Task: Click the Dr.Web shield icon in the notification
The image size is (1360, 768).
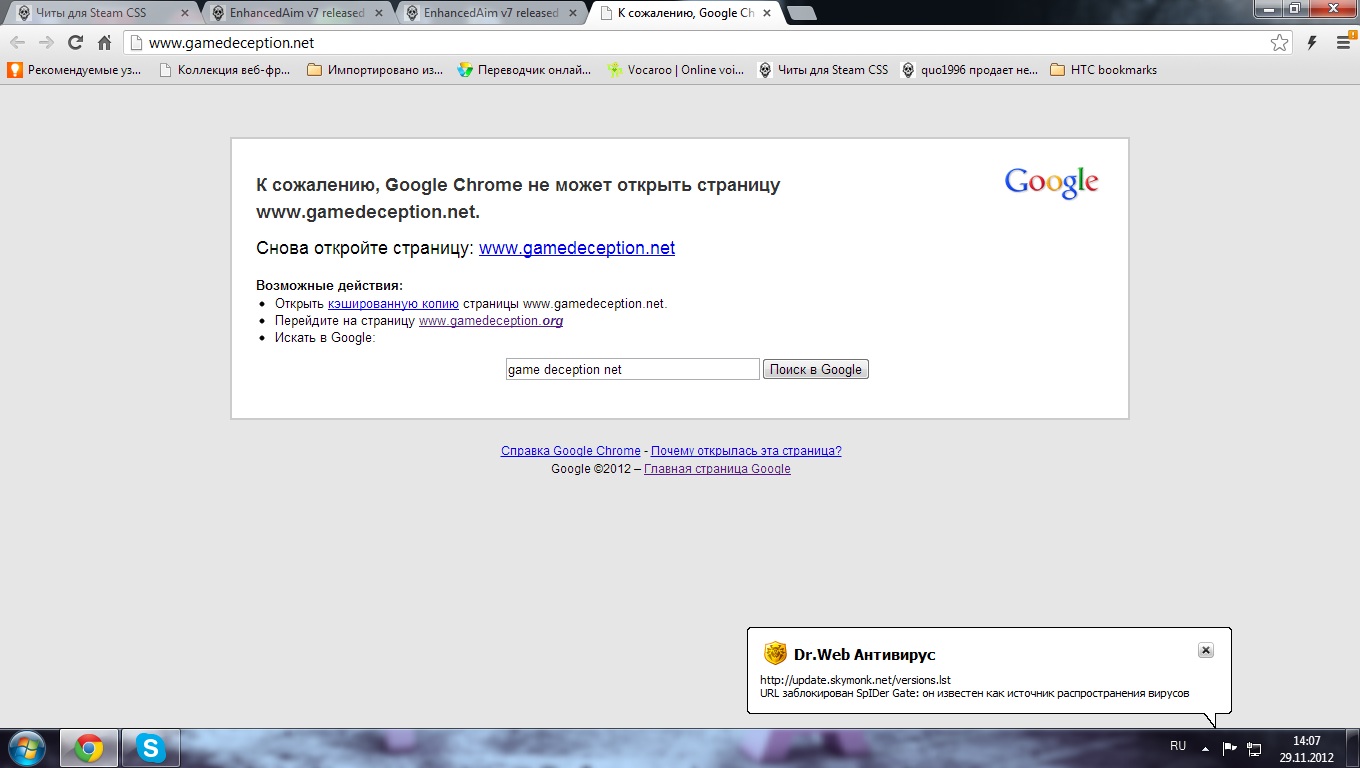Action: coord(775,654)
